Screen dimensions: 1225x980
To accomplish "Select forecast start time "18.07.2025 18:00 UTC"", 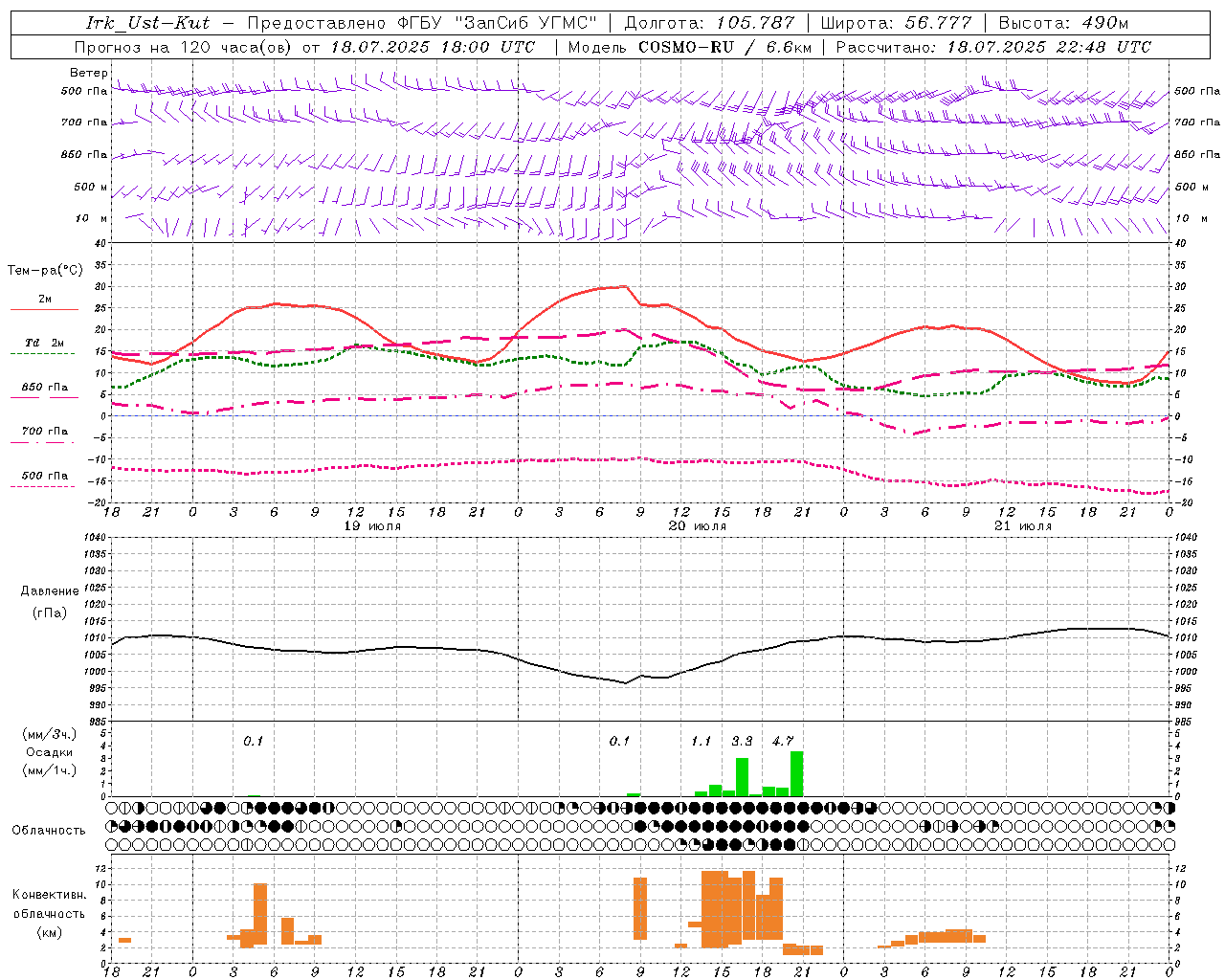I will pos(434,47).
